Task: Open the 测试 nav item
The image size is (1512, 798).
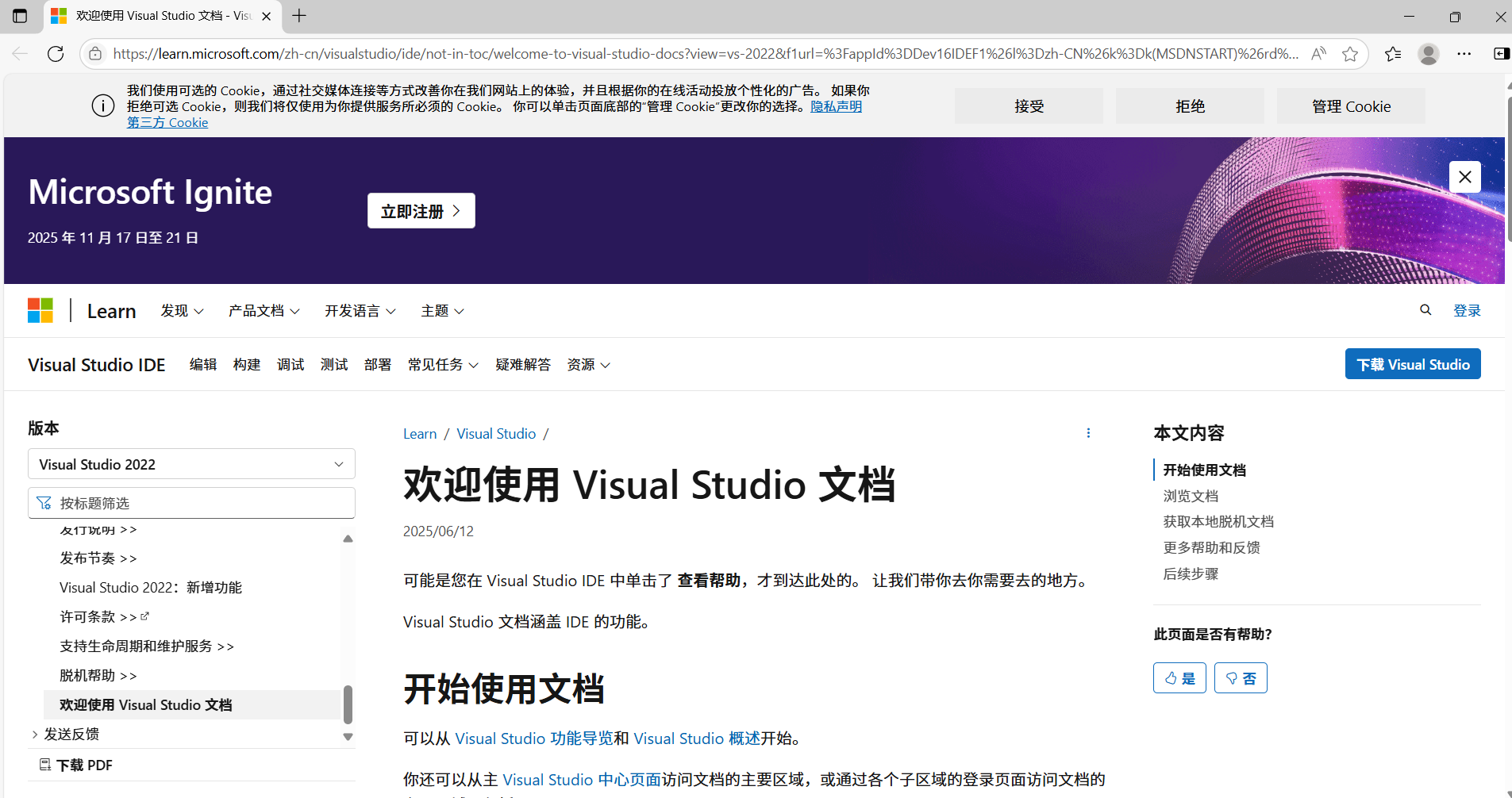Action: point(334,365)
